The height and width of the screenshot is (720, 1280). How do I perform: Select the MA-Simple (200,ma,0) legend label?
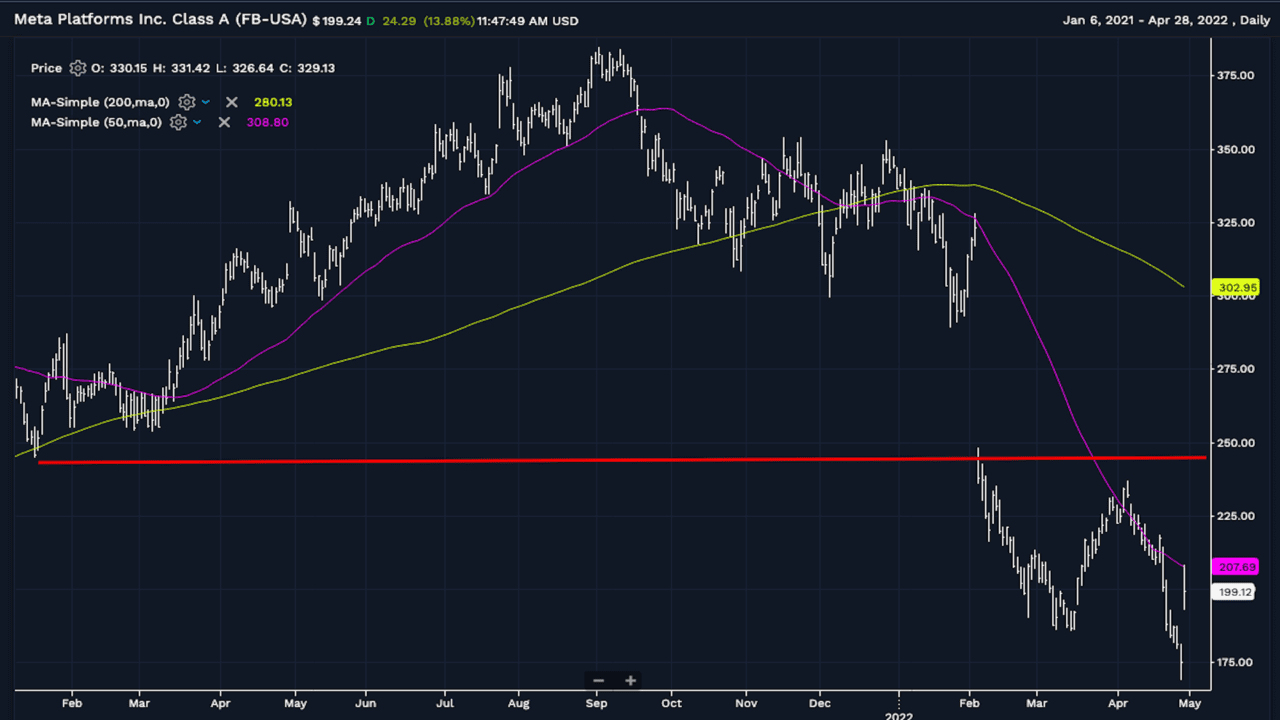pos(100,102)
